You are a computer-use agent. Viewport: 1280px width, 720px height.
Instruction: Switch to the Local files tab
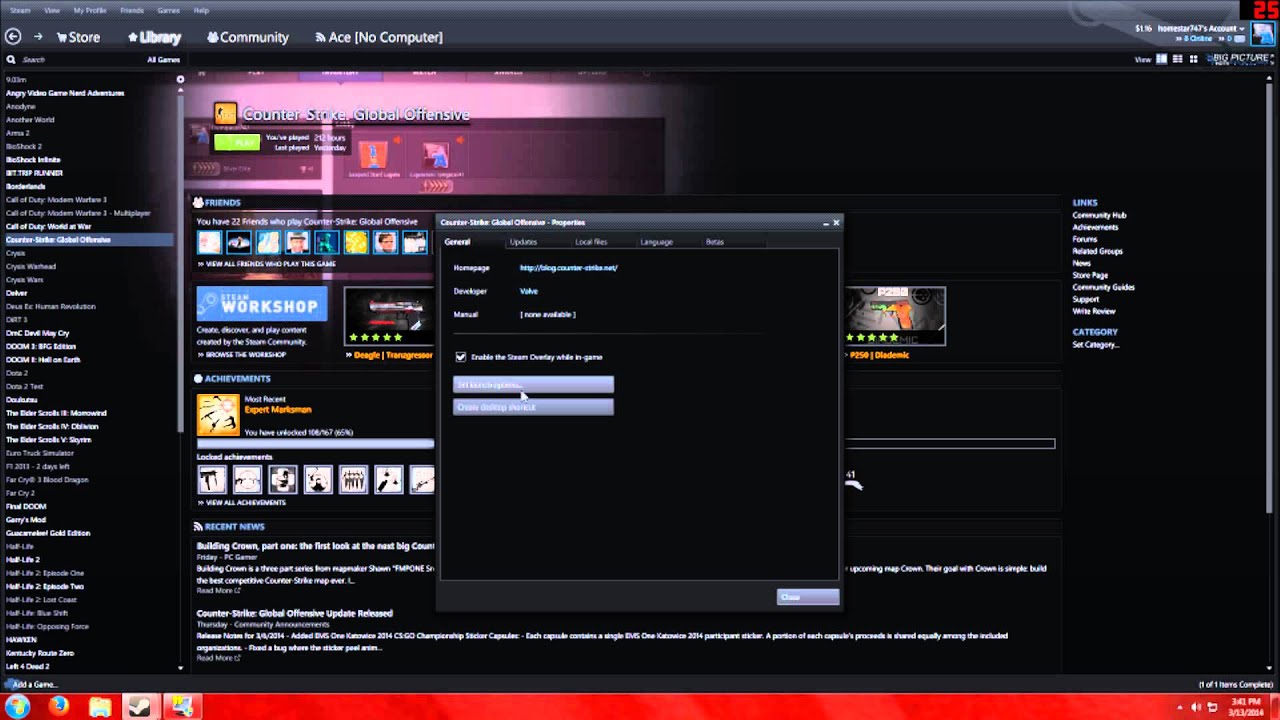tap(591, 242)
